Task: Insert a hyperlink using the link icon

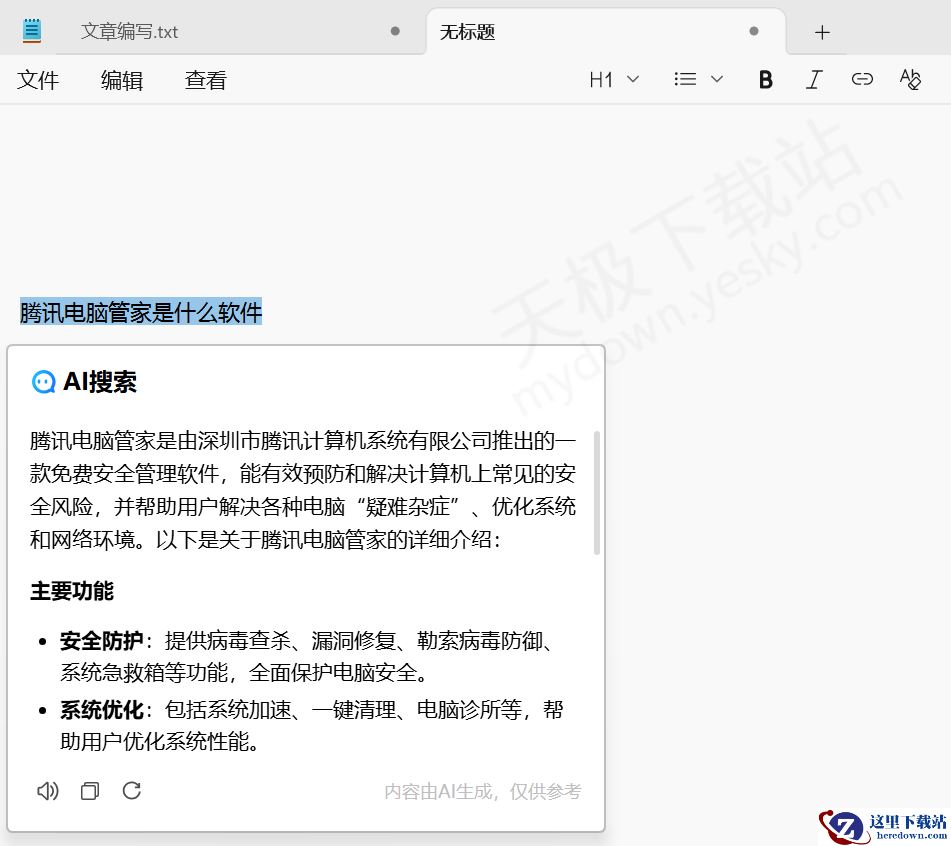Action: (x=862, y=79)
